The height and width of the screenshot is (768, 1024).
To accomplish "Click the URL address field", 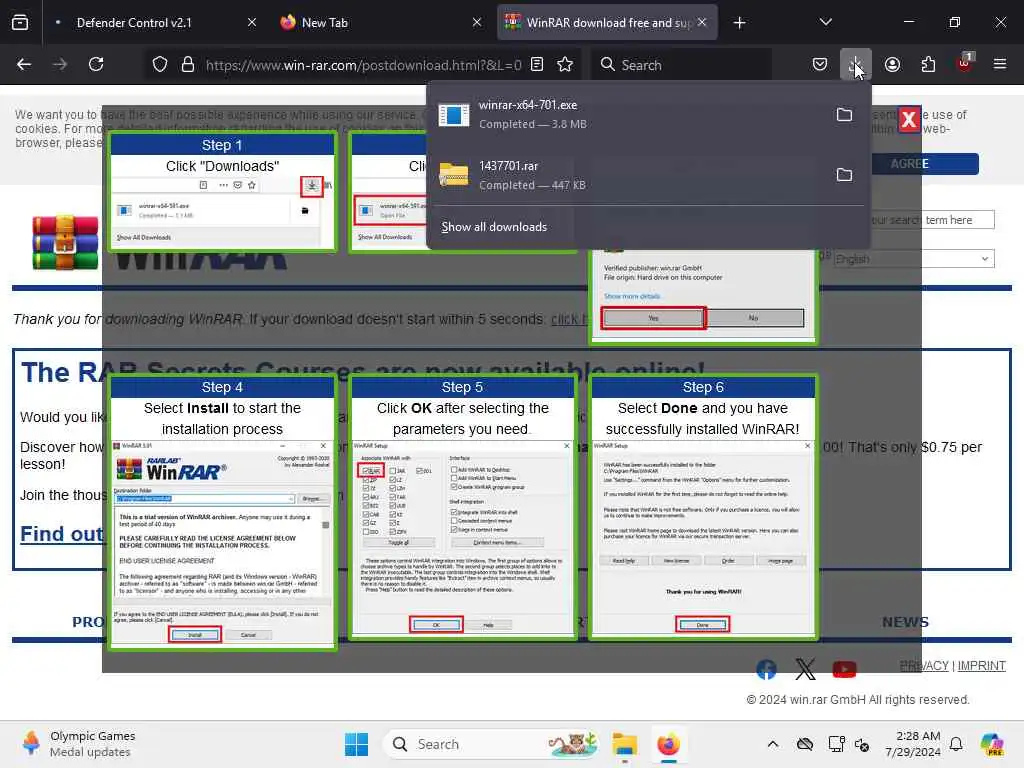I will tap(363, 65).
